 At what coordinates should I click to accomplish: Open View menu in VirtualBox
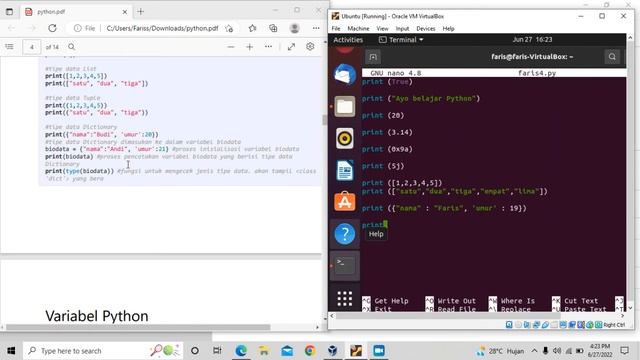[382, 29]
